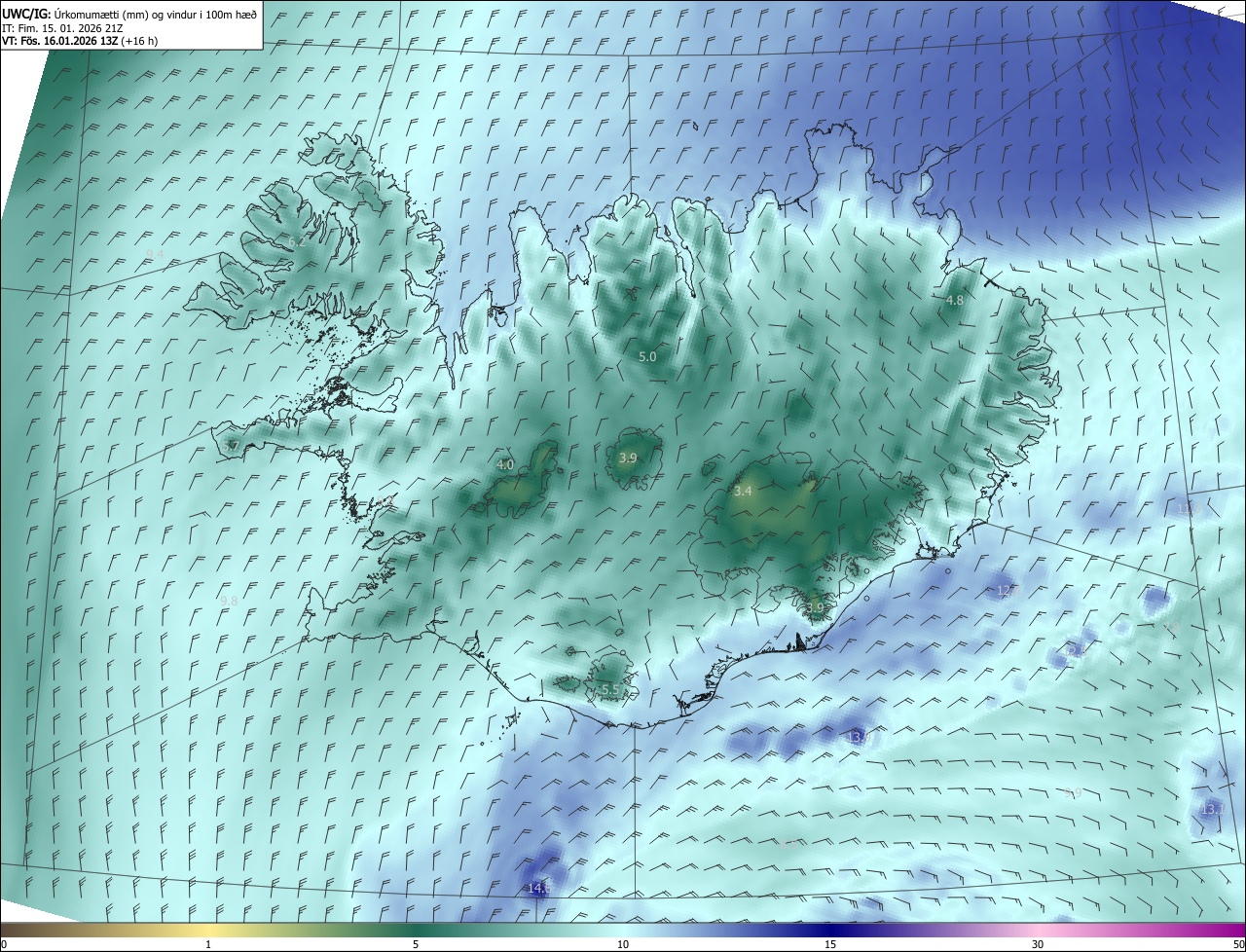Click the 10 tick on the colour scale

623,944
